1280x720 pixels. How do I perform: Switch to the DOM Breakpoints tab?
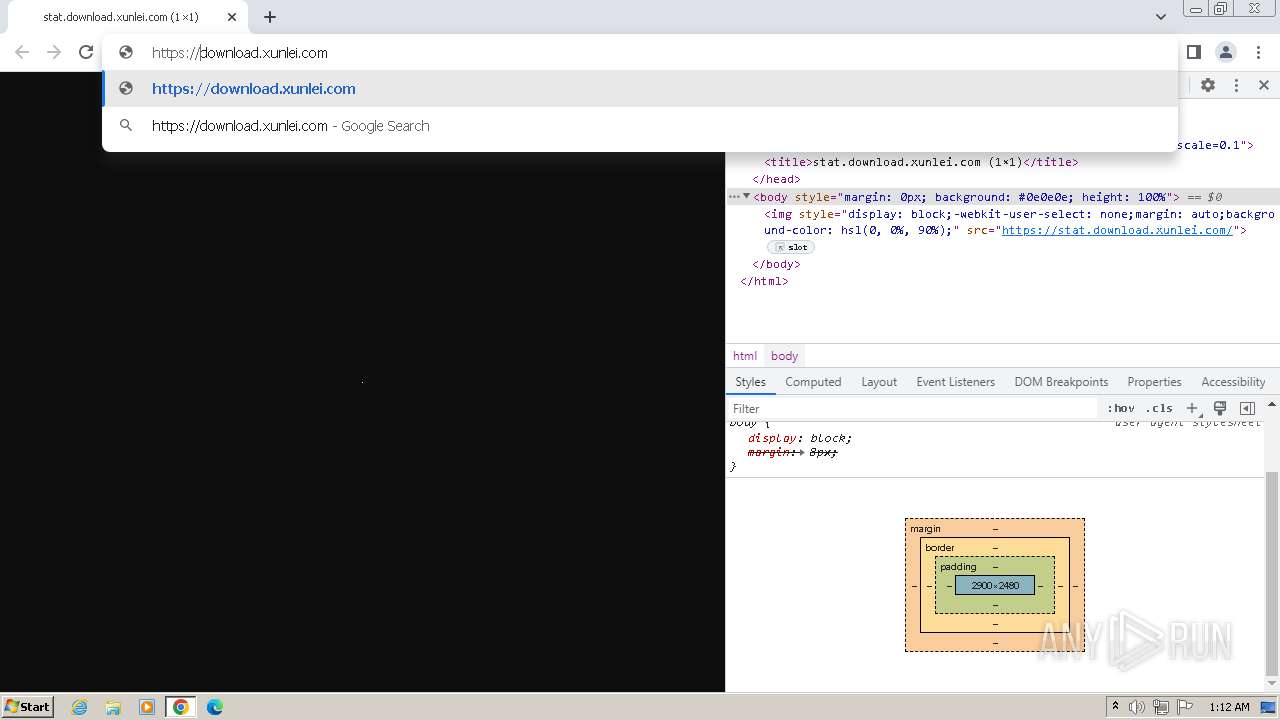[x=1061, y=382]
